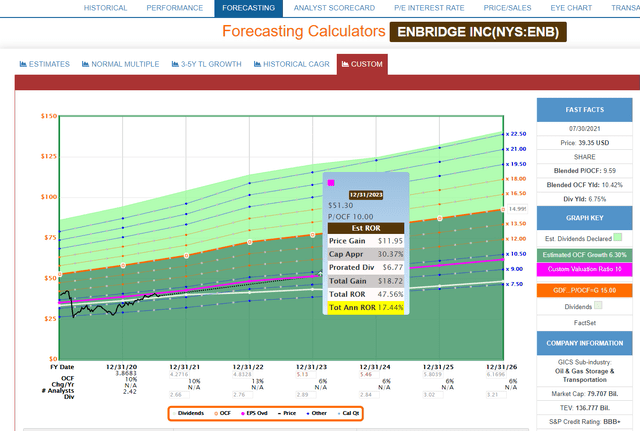Click the GDF P/OCF=G 15.00 key
This screenshot has height=431, width=640.
click(x=584, y=291)
